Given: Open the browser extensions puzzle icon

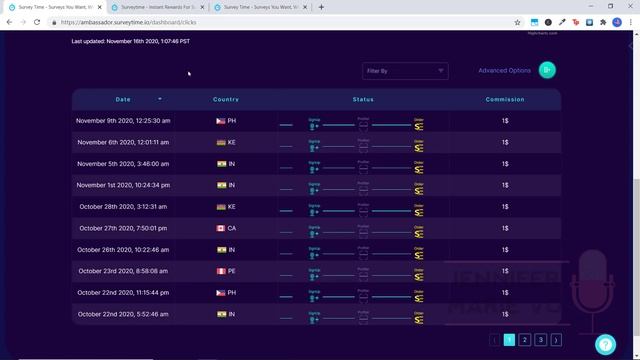Looking at the screenshot, I should point(603,22).
